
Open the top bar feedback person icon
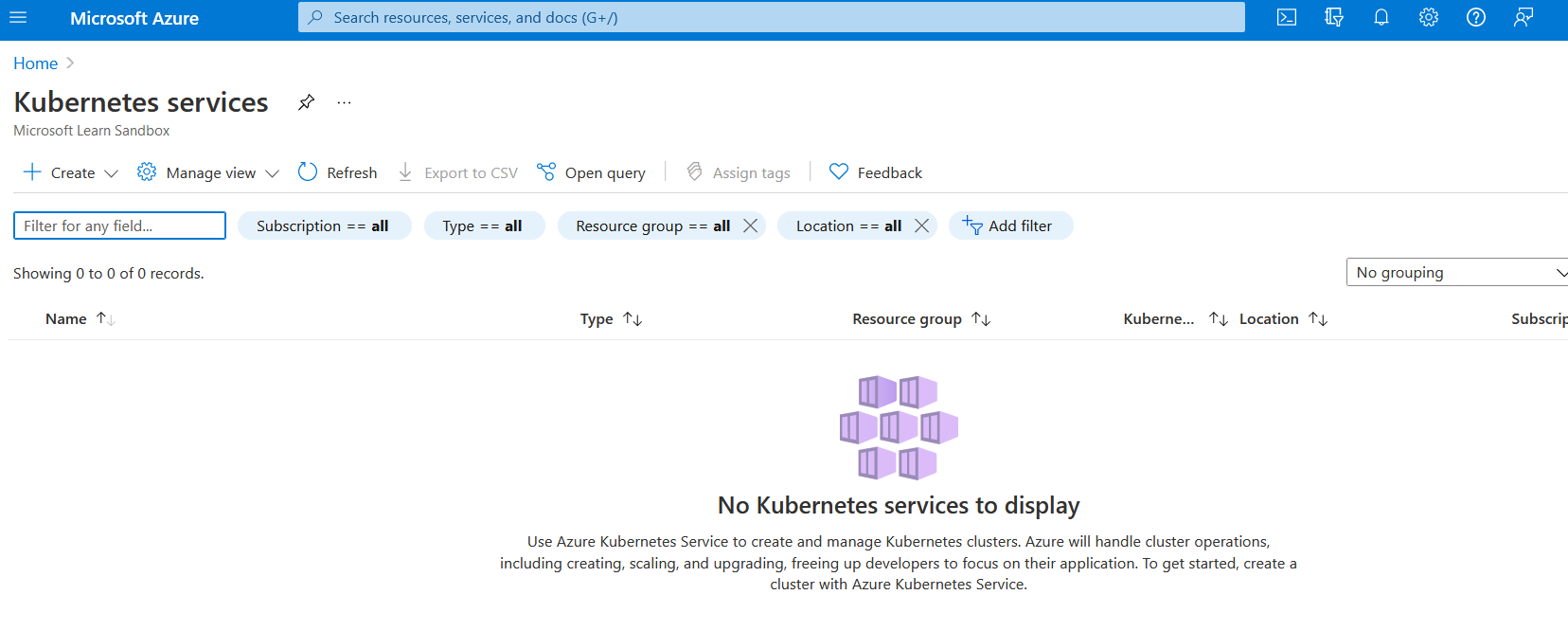pos(1523,17)
